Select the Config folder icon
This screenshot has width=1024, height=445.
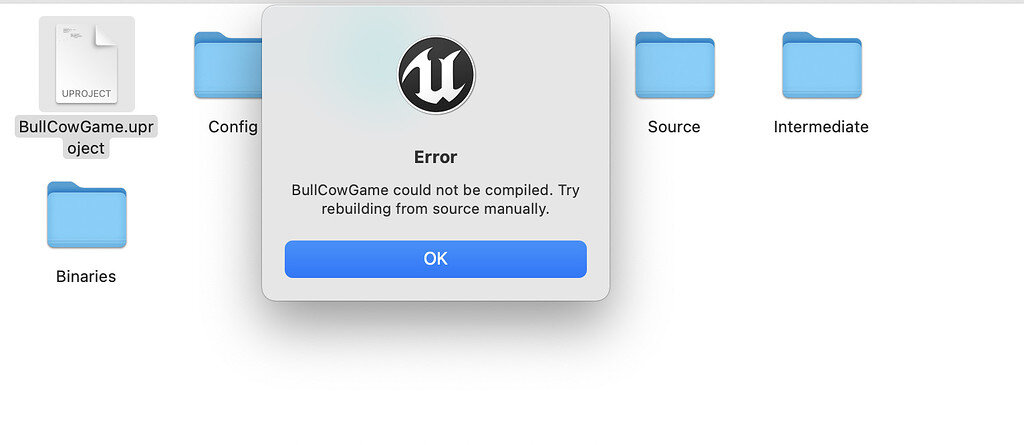228,66
